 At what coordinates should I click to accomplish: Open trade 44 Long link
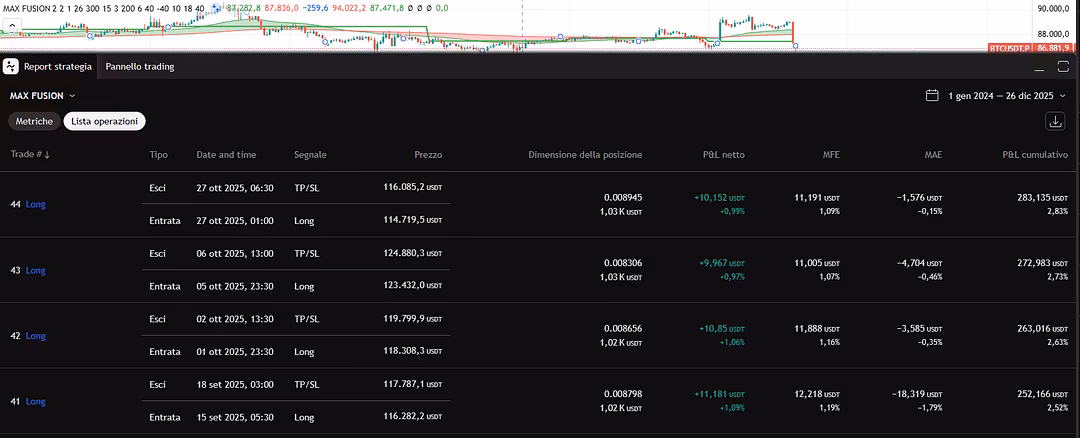36,204
